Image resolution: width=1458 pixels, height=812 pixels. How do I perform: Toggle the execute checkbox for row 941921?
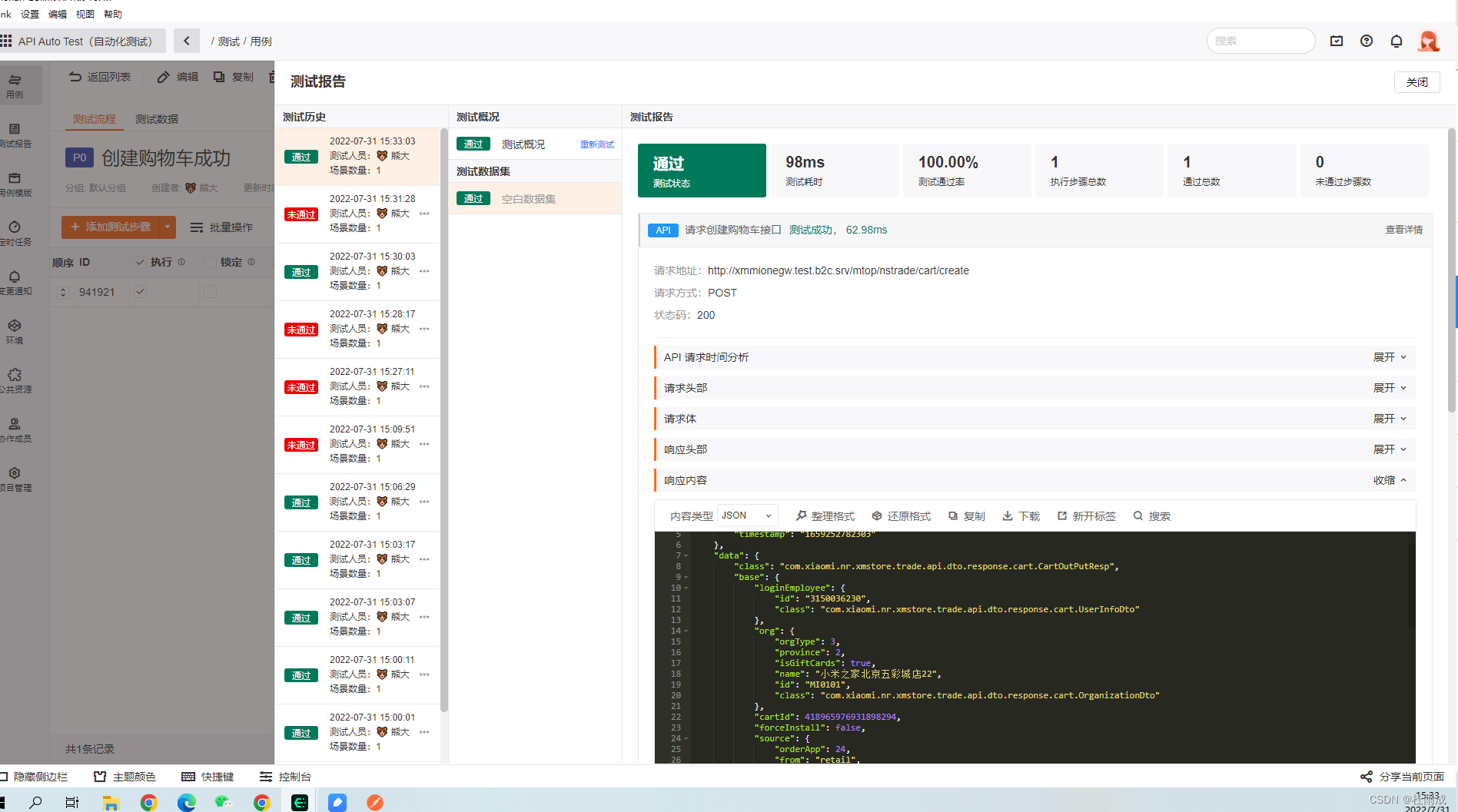(x=141, y=292)
